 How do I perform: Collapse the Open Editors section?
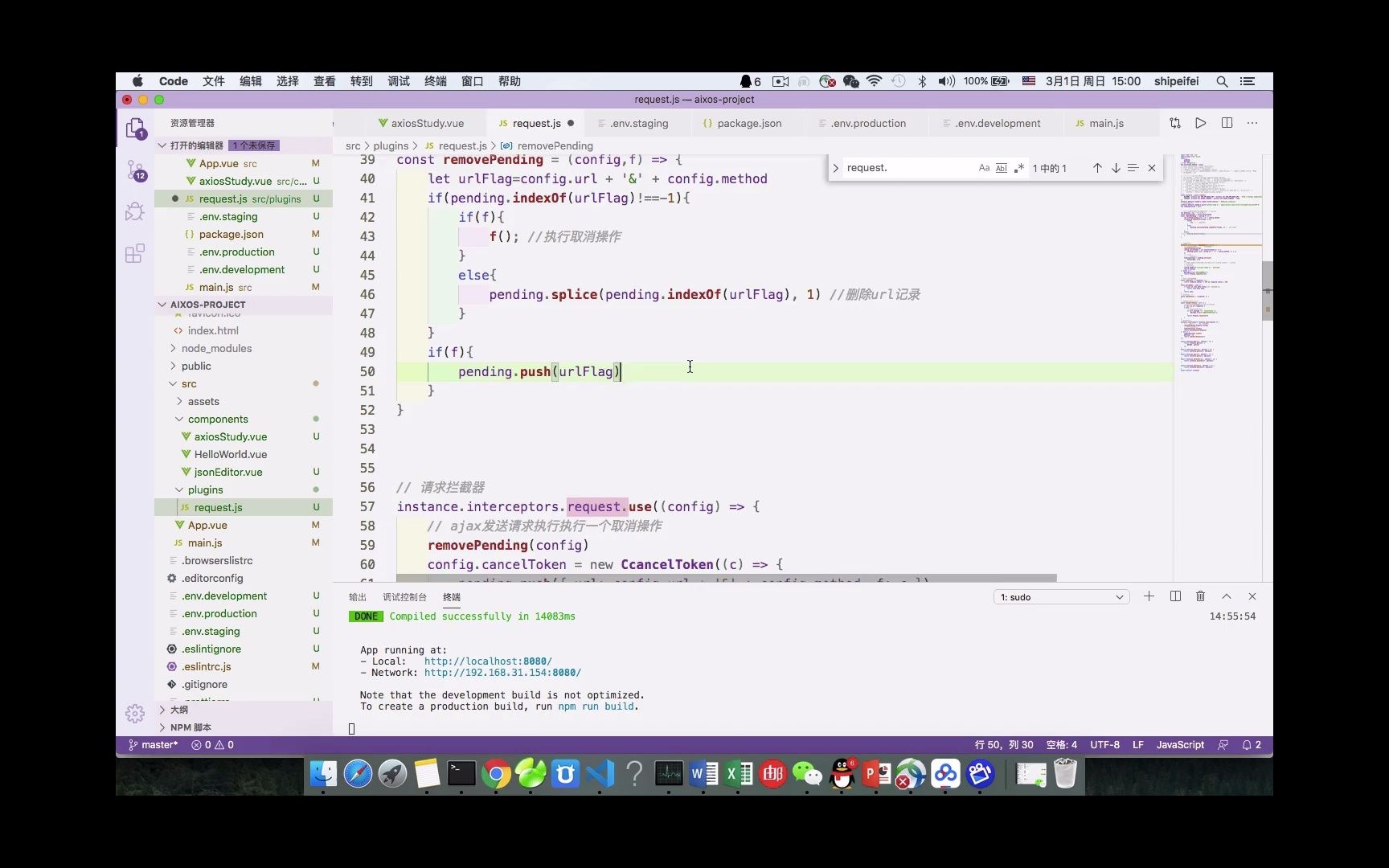[162, 145]
